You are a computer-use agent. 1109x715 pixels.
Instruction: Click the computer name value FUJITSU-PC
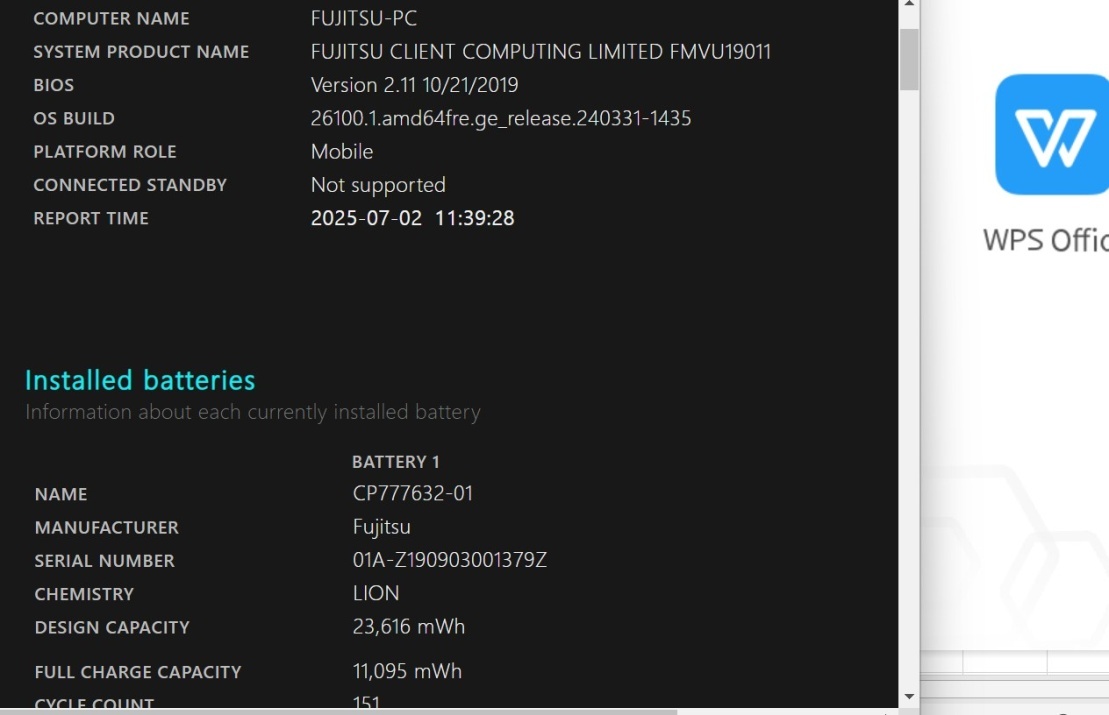(364, 18)
